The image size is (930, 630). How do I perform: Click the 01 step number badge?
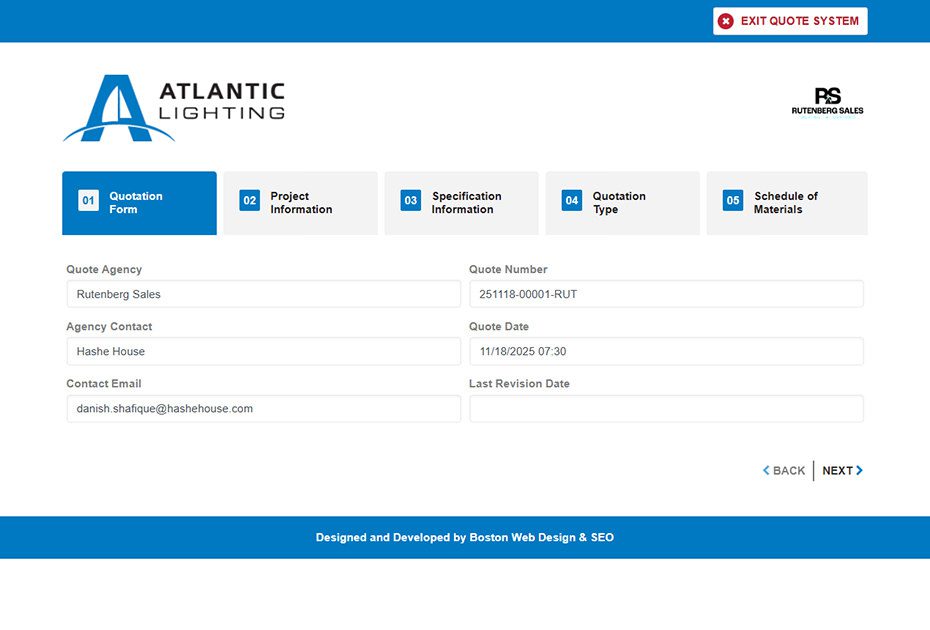[x=88, y=201]
